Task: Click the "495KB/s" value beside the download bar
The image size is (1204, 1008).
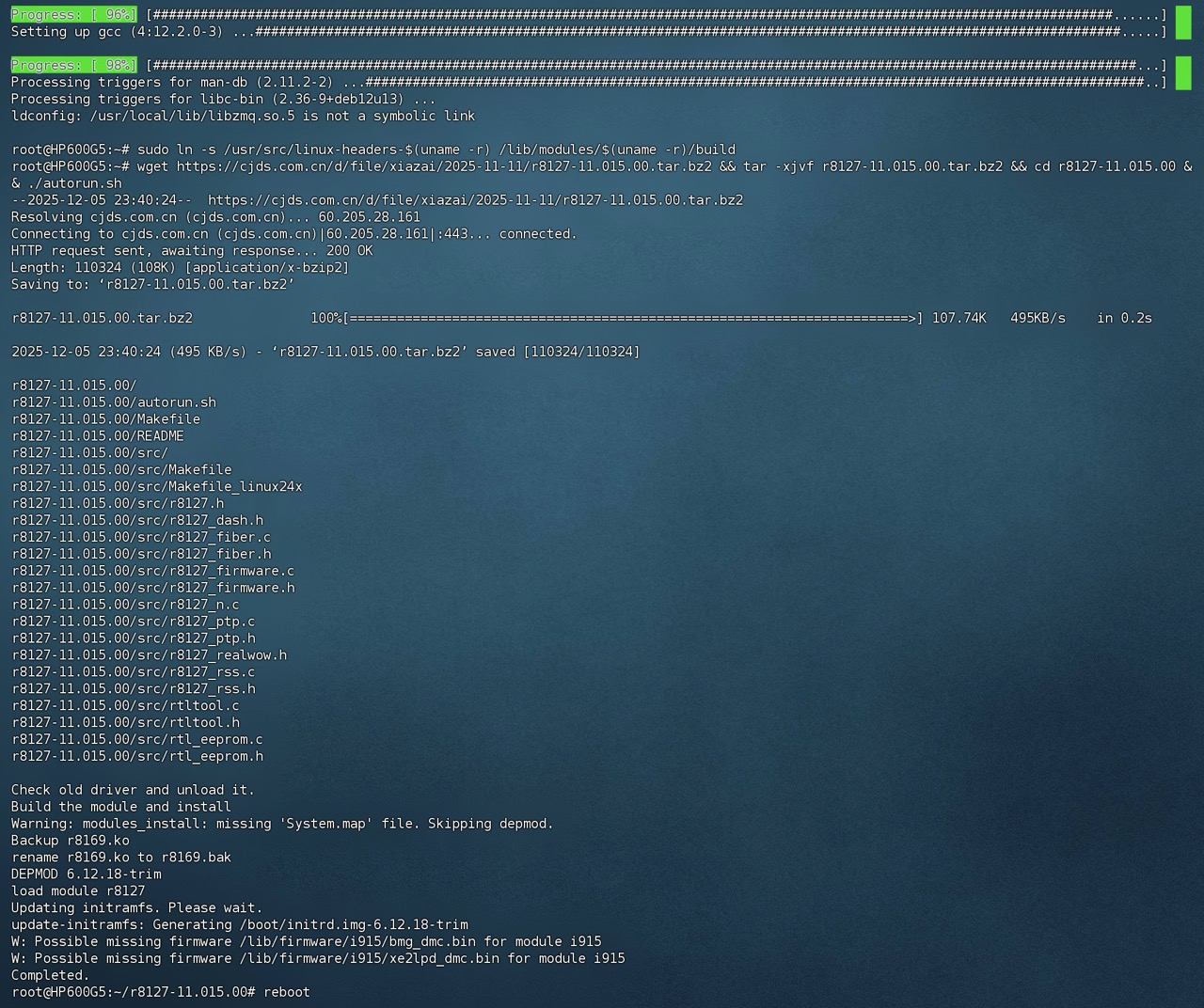Action: coord(1038,319)
